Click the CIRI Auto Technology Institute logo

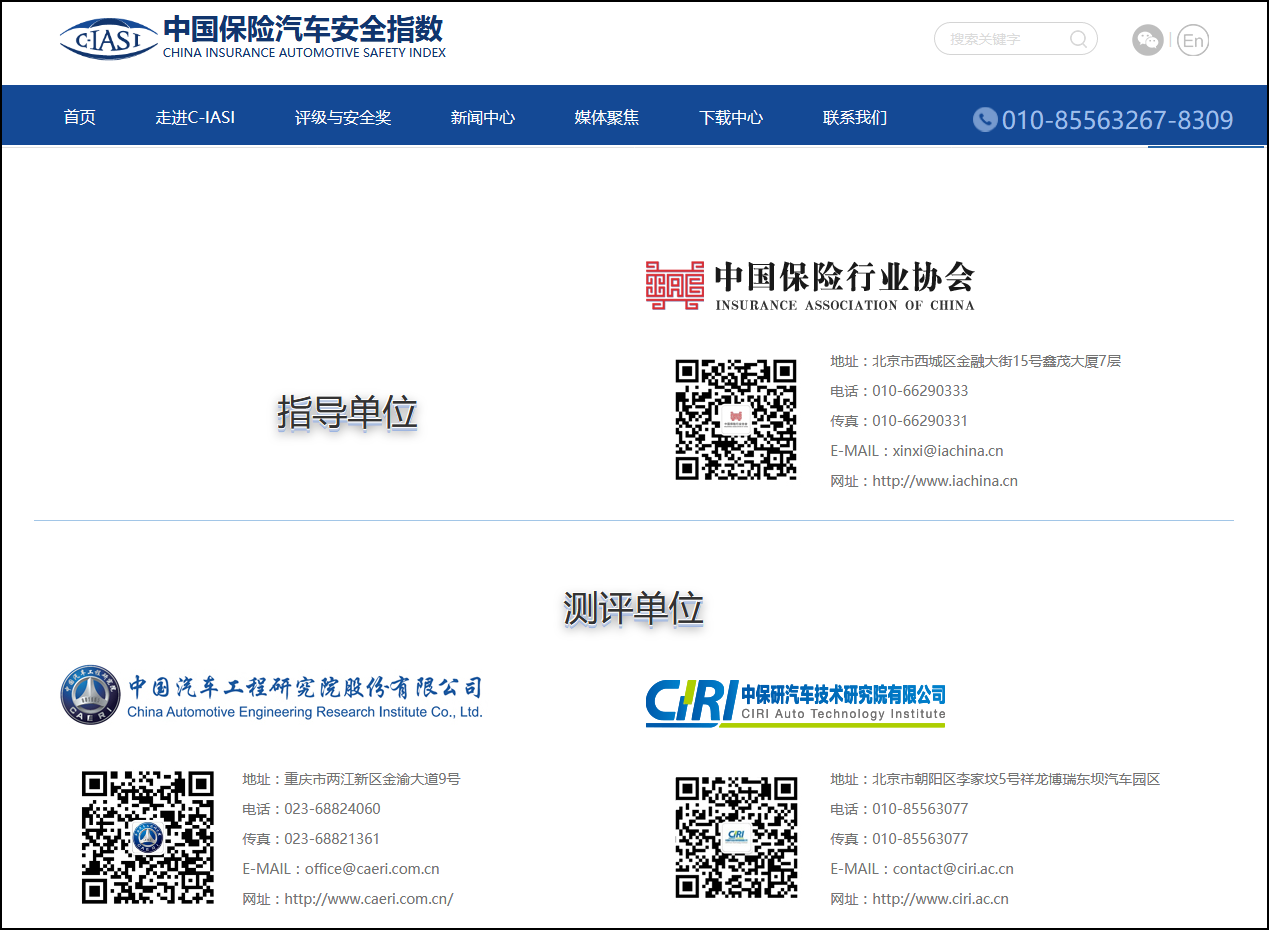coord(795,702)
